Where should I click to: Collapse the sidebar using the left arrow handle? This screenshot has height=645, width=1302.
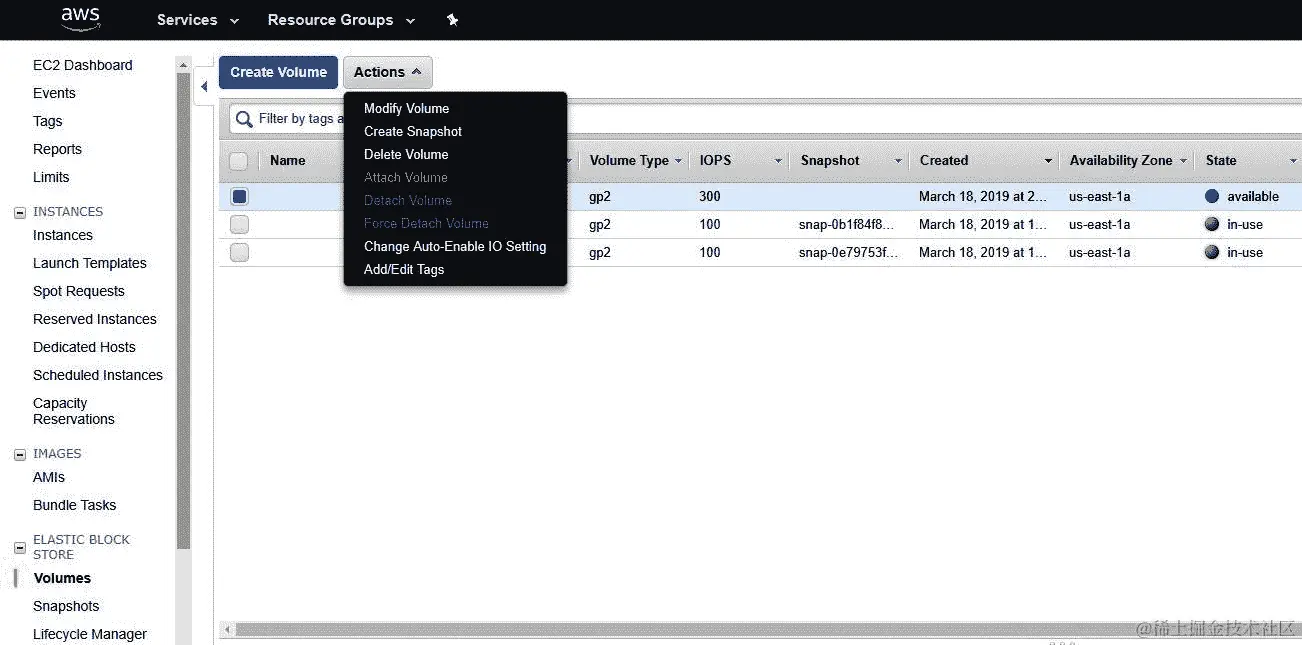pos(204,87)
